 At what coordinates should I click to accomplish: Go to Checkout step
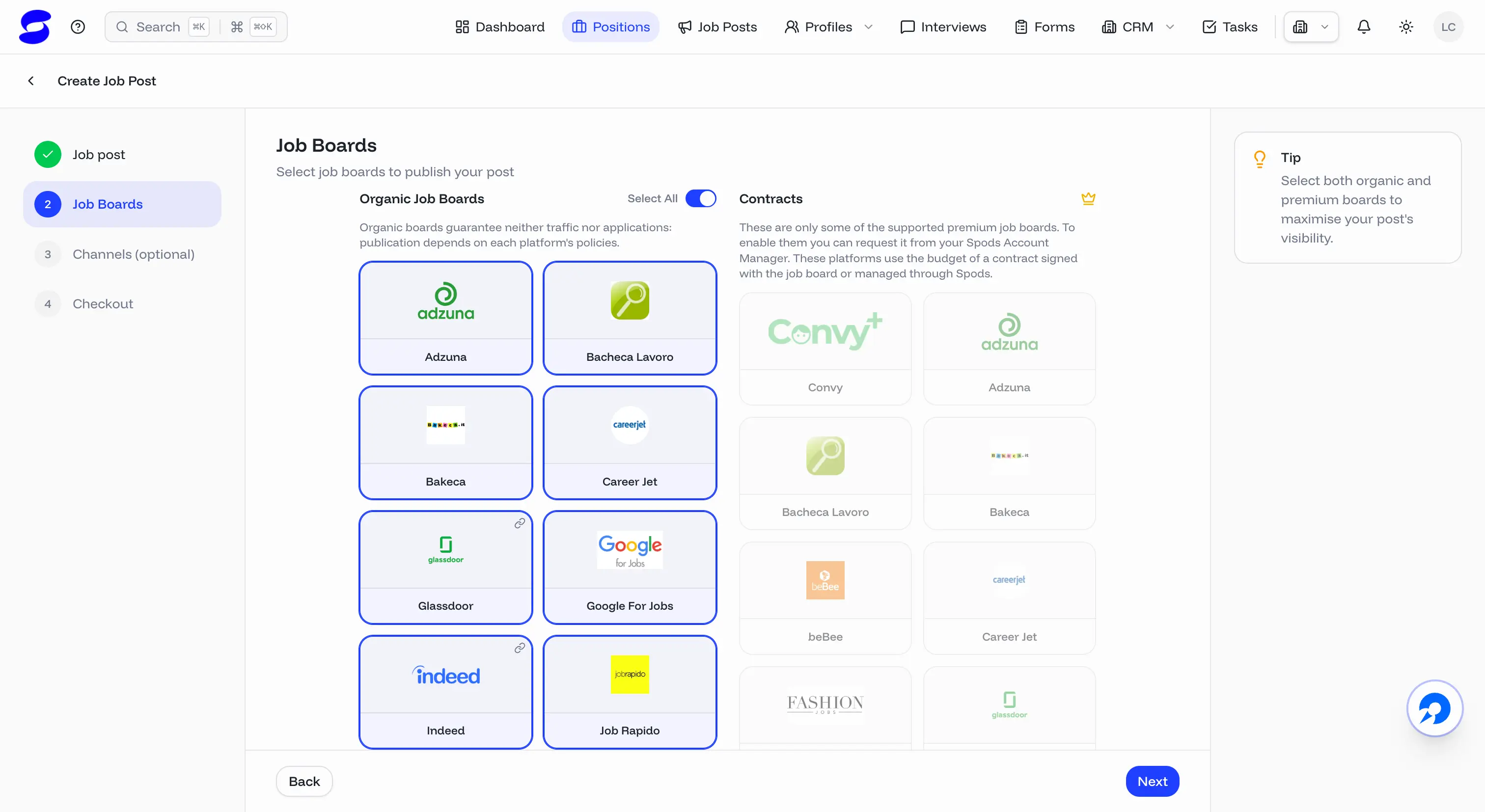click(x=122, y=304)
